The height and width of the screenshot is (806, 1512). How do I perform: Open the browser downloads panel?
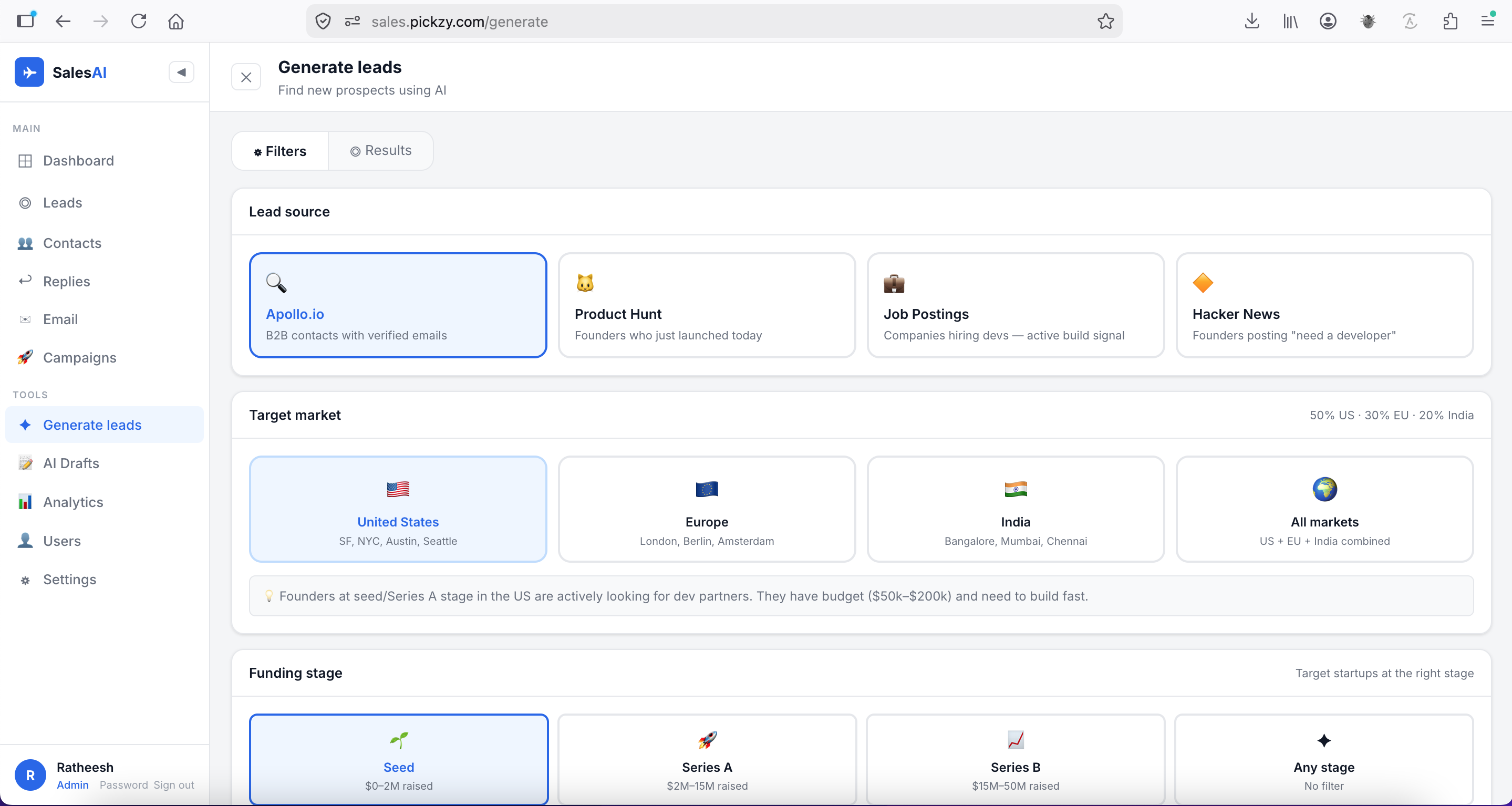click(1252, 22)
